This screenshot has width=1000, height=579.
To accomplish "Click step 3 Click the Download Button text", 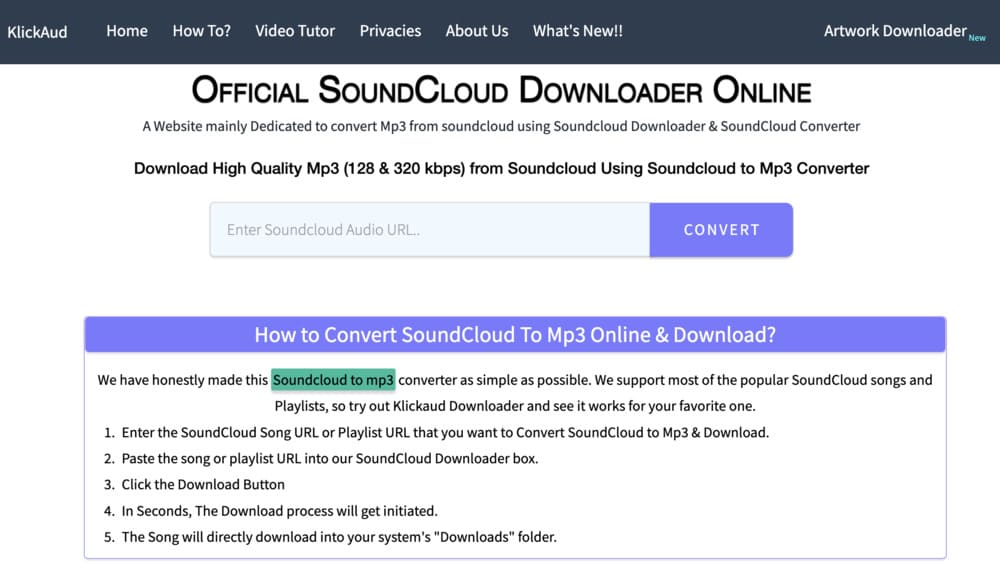I will [203, 484].
